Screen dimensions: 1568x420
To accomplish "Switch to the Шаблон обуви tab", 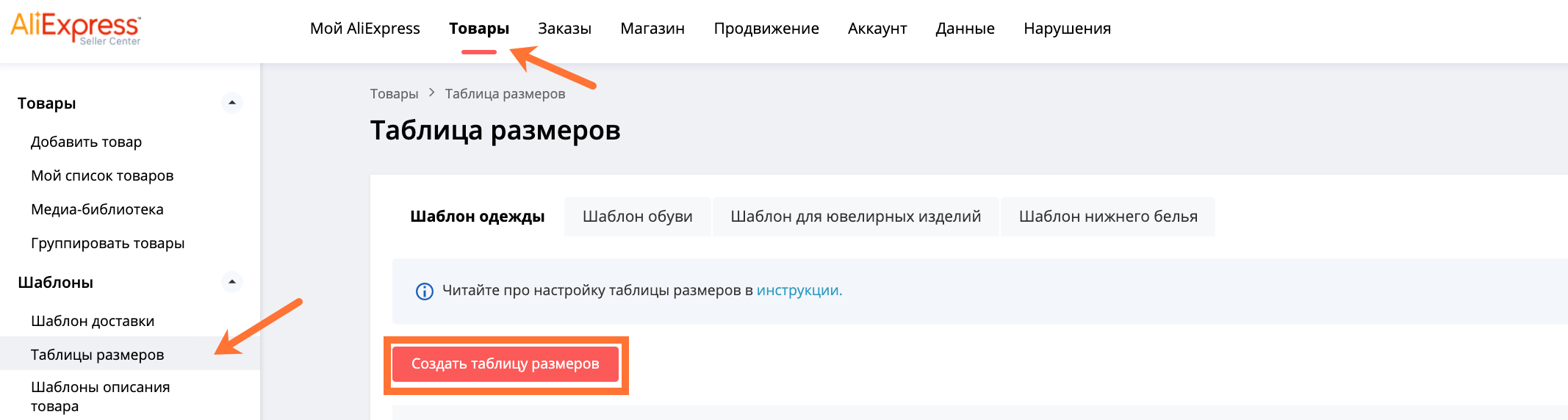I will (x=638, y=217).
